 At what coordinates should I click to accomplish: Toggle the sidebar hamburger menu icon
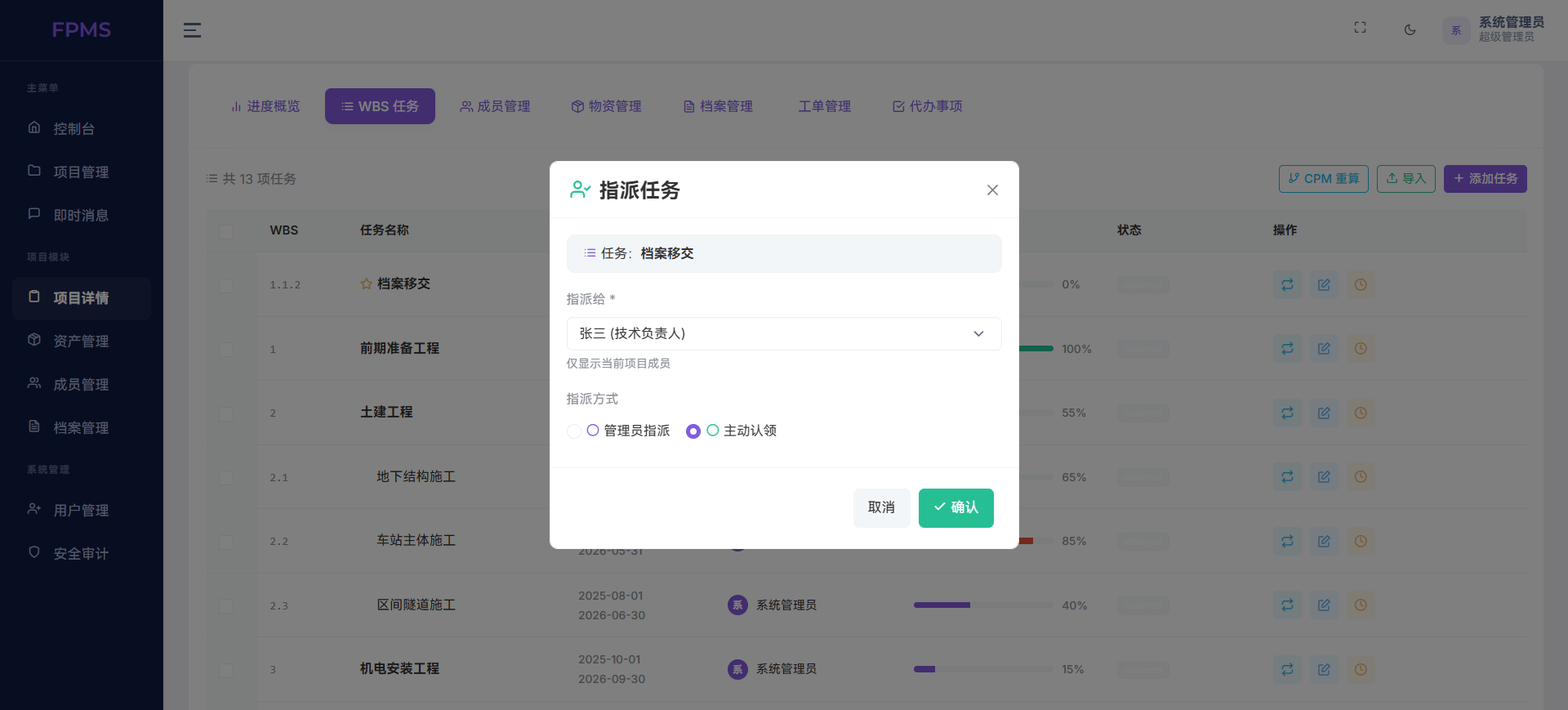(x=192, y=30)
